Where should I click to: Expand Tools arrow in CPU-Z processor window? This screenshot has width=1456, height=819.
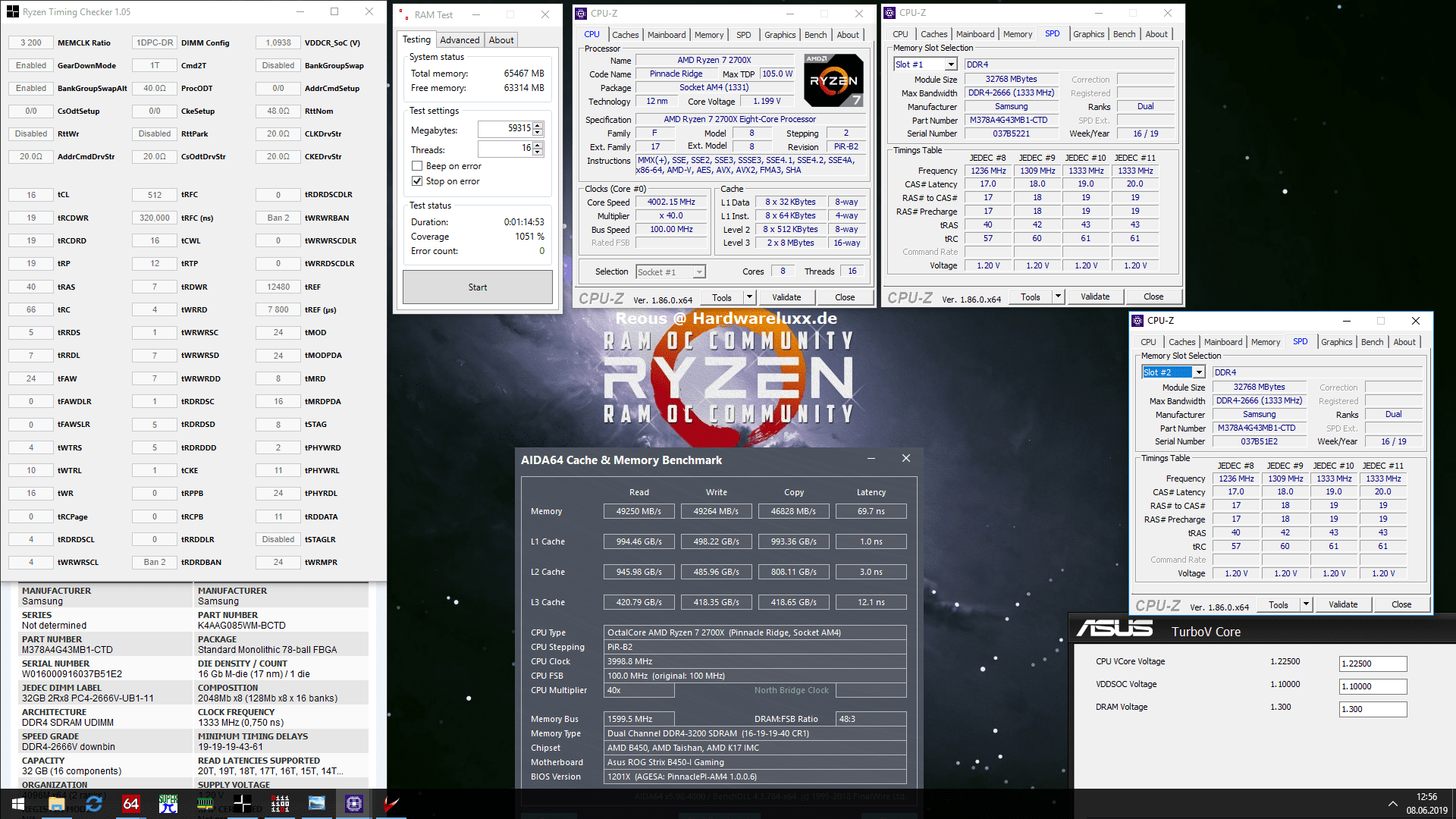(749, 297)
